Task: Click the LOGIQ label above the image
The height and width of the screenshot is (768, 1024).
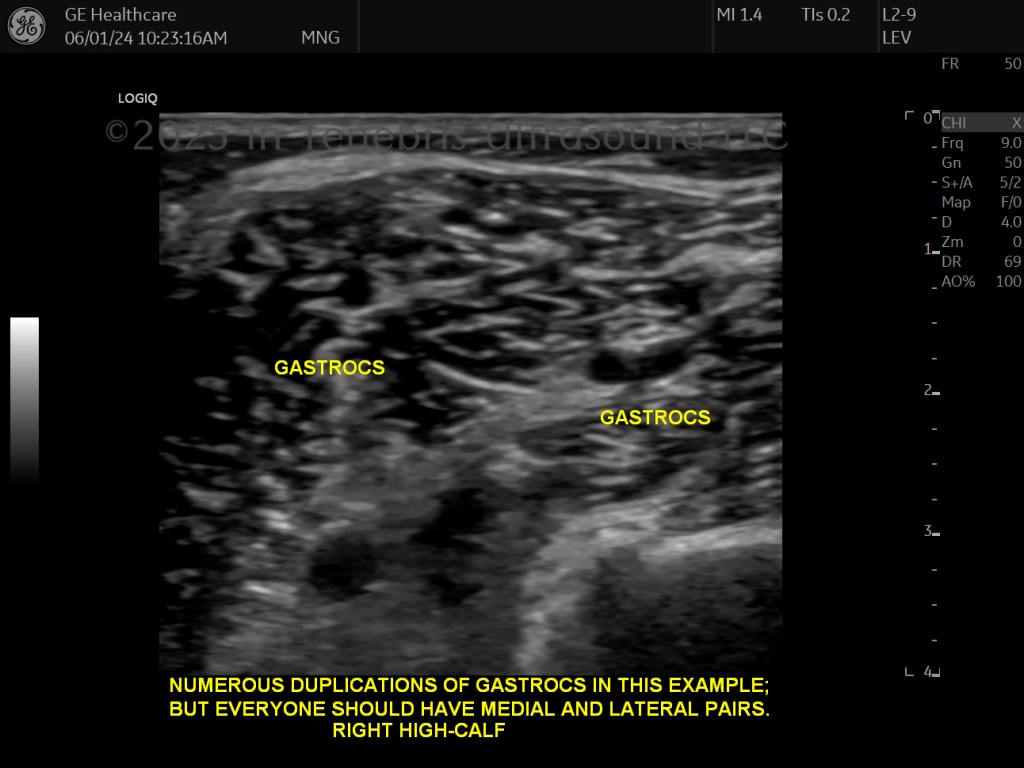Action: (137, 99)
